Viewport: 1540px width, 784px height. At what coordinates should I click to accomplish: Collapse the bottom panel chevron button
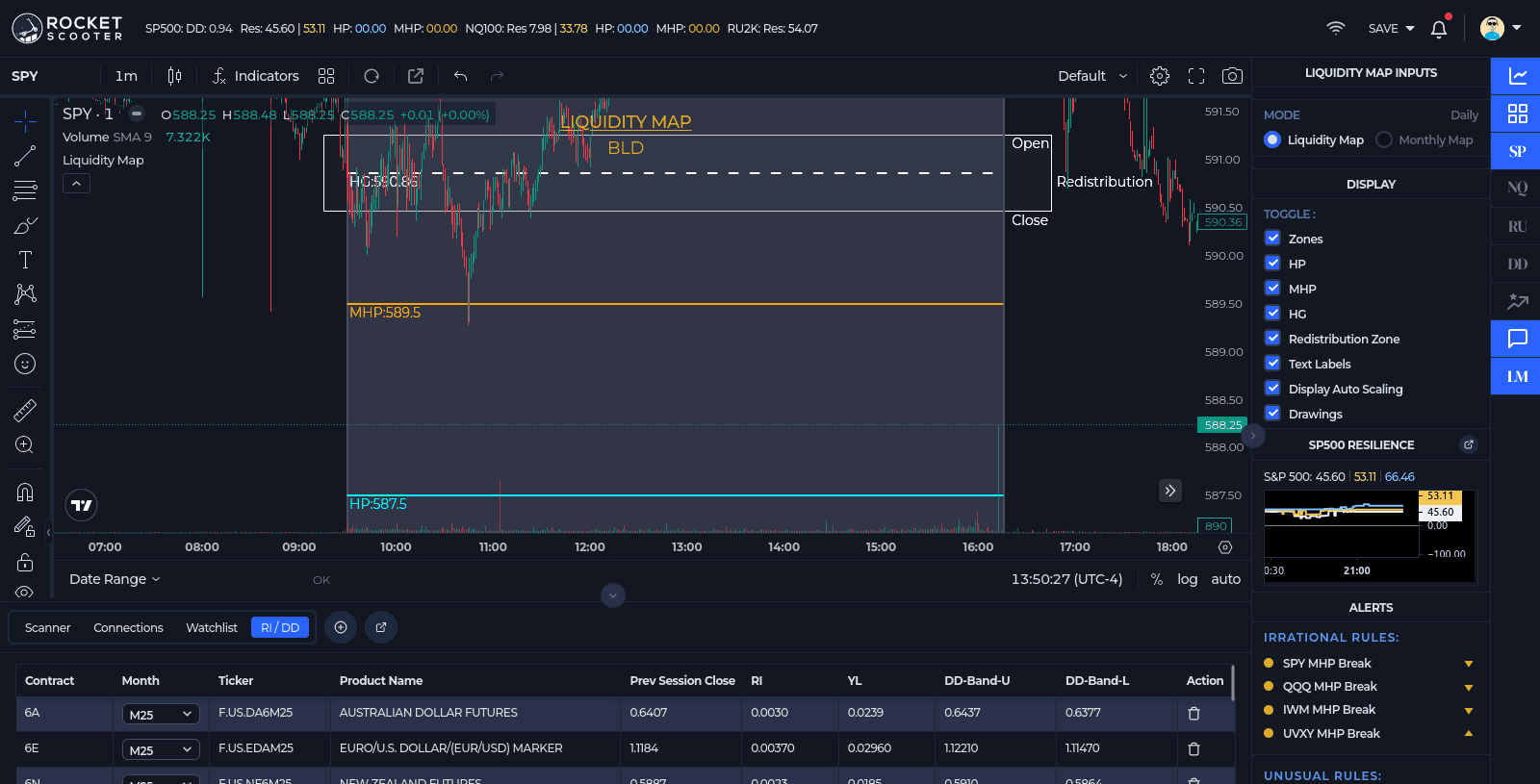[x=613, y=595]
